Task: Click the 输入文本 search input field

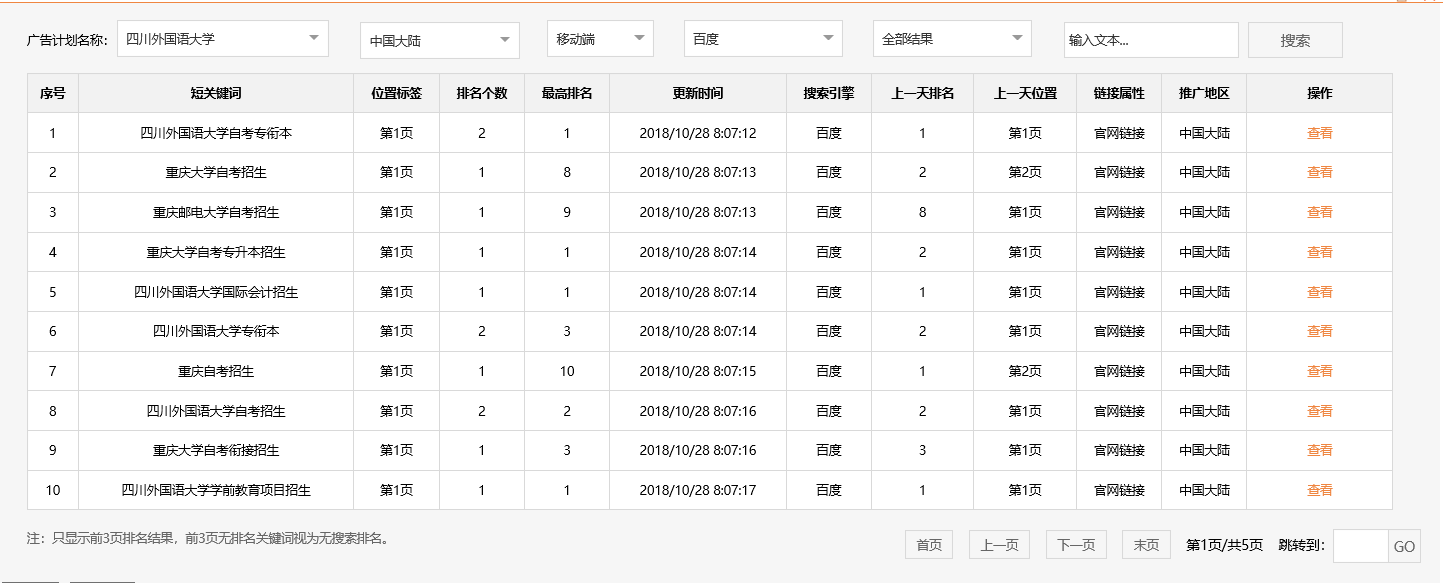Action: pyautogui.click(x=1150, y=39)
